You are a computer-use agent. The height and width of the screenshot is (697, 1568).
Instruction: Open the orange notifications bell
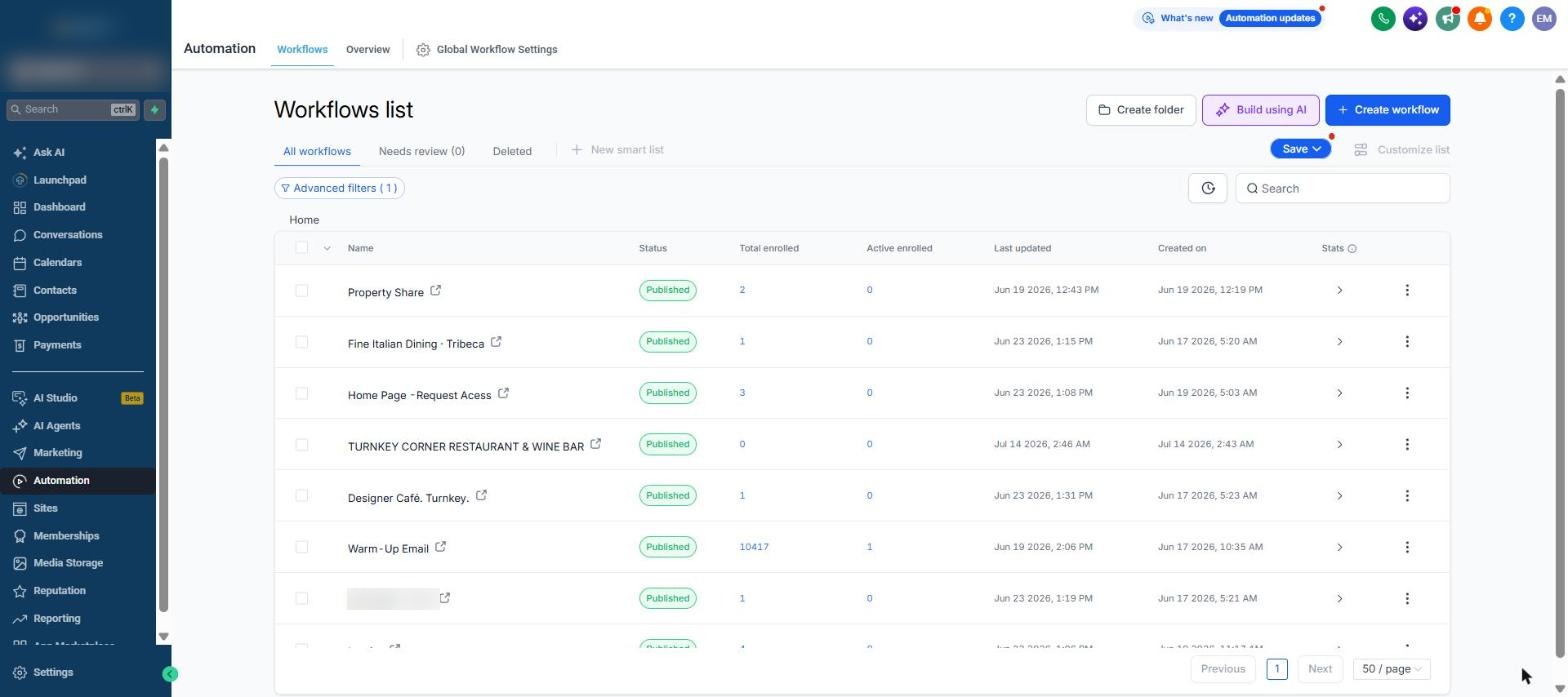[x=1480, y=18]
